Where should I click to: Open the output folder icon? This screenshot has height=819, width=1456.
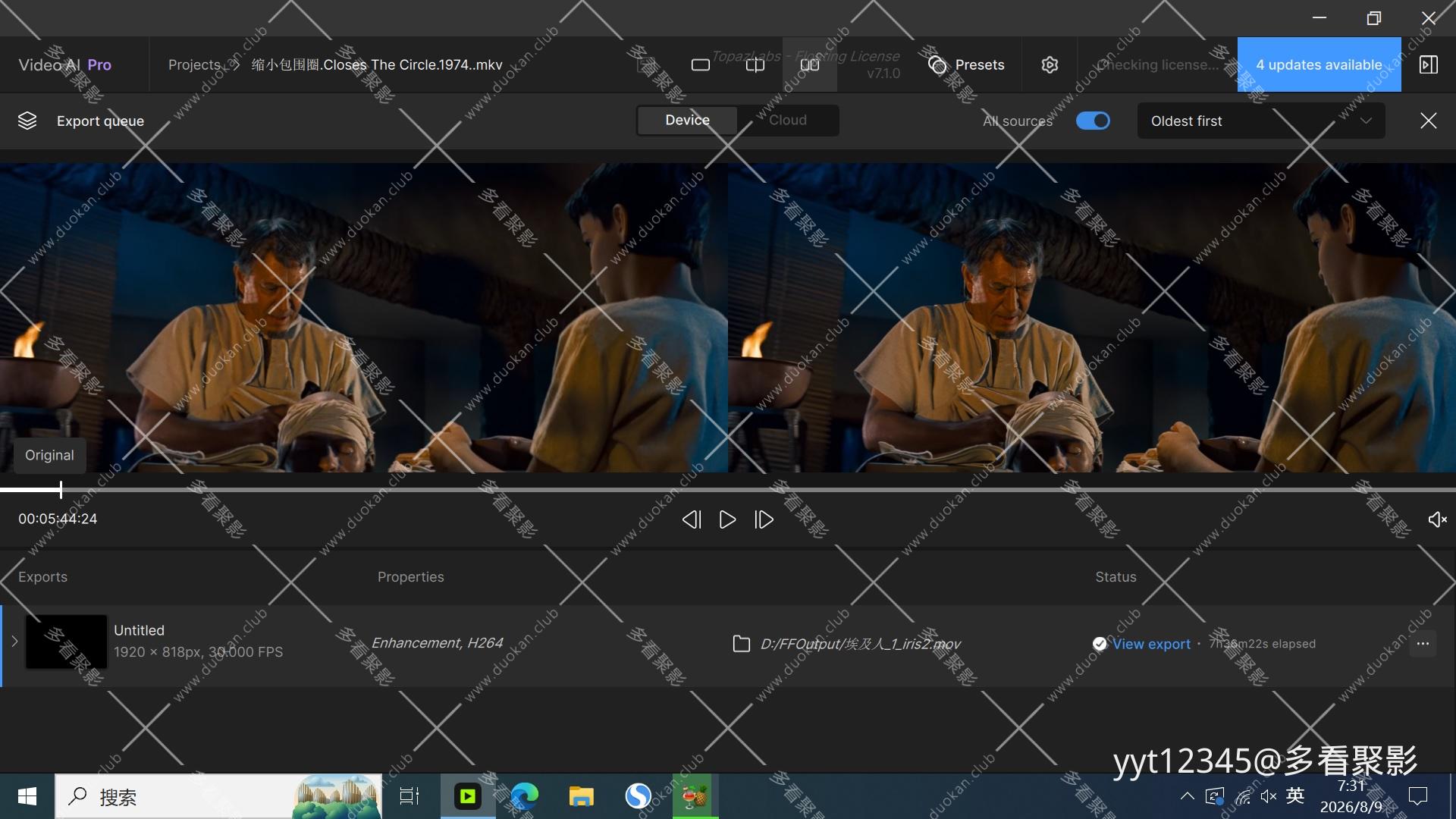[742, 644]
